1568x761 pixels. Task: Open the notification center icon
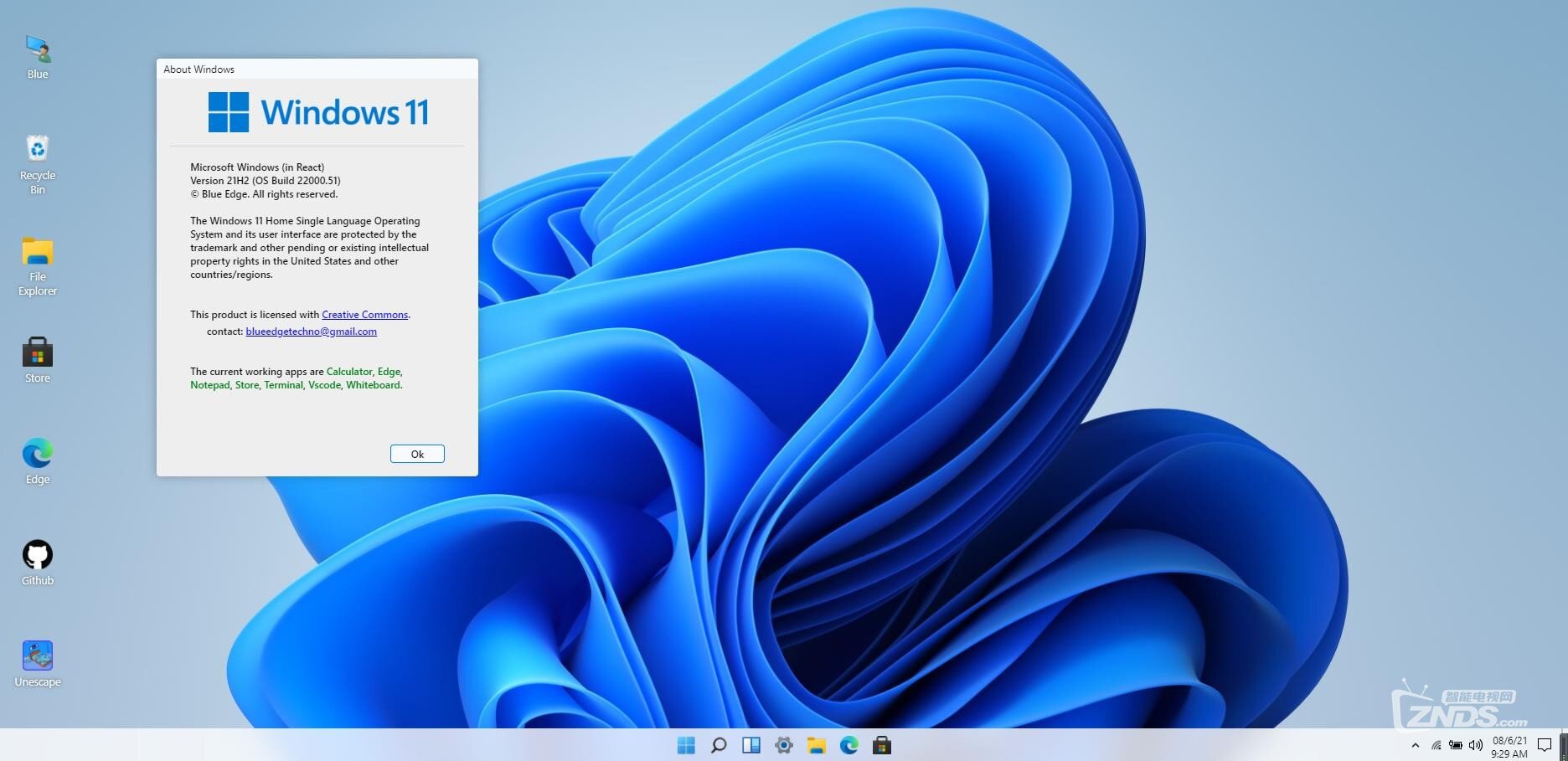point(1545,746)
